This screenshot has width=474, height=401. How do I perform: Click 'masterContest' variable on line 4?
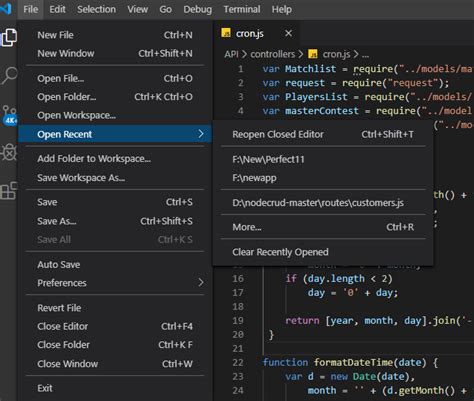point(322,111)
